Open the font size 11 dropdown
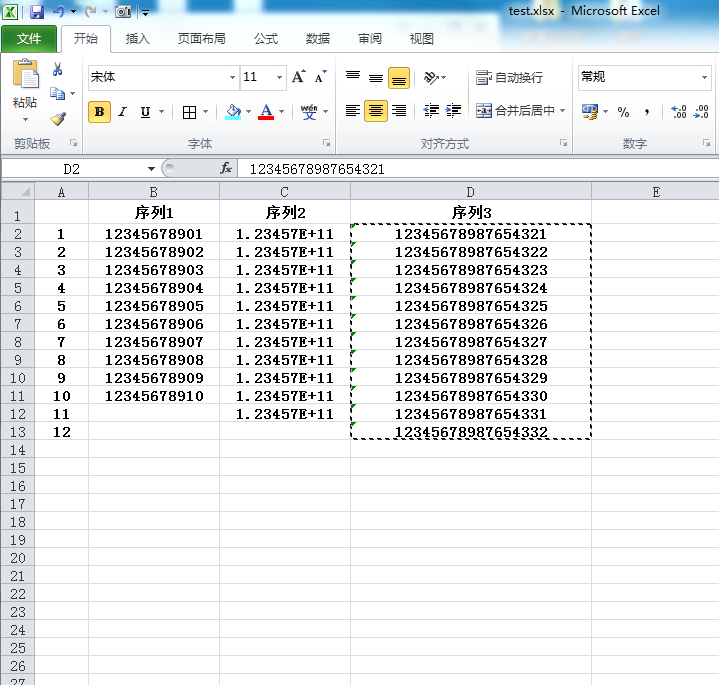The image size is (719, 685). [279, 77]
